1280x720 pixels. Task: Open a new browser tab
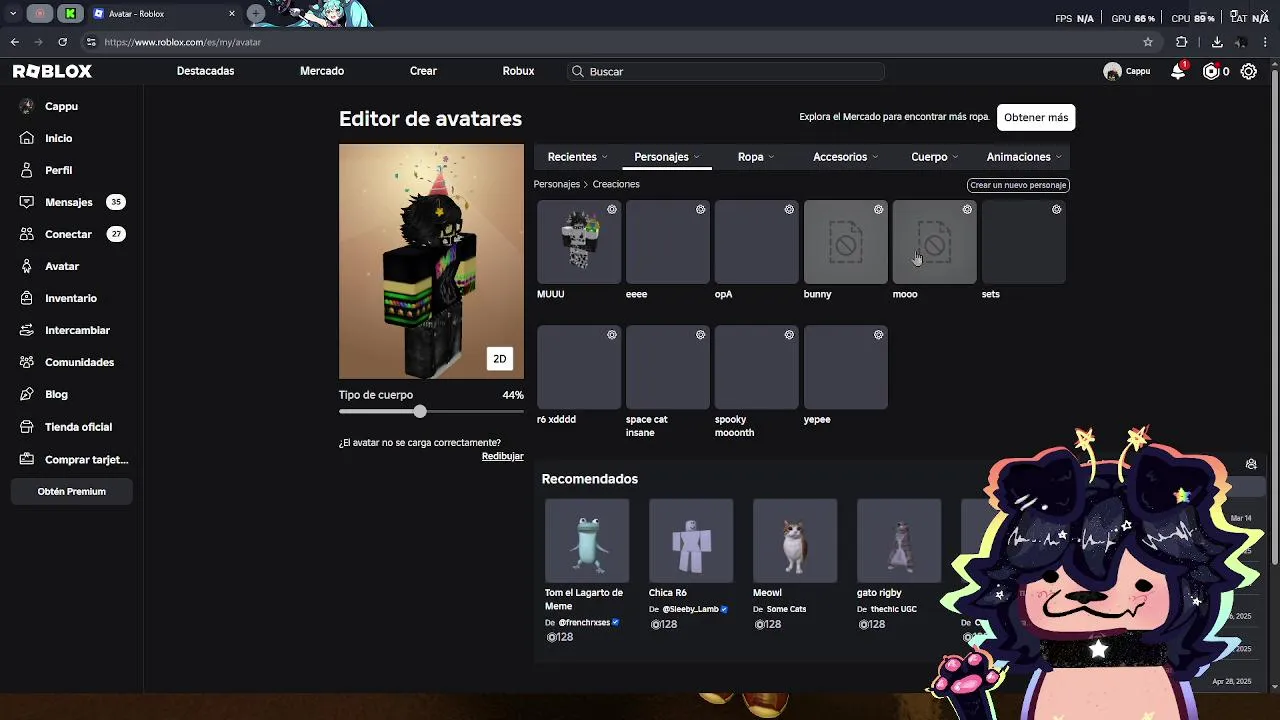coord(256,13)
